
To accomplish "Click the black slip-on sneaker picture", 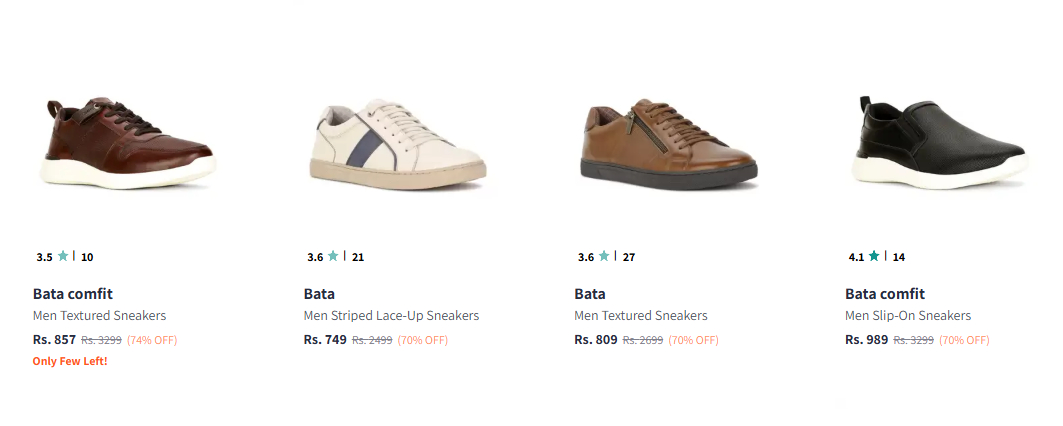I will [942, 142].
